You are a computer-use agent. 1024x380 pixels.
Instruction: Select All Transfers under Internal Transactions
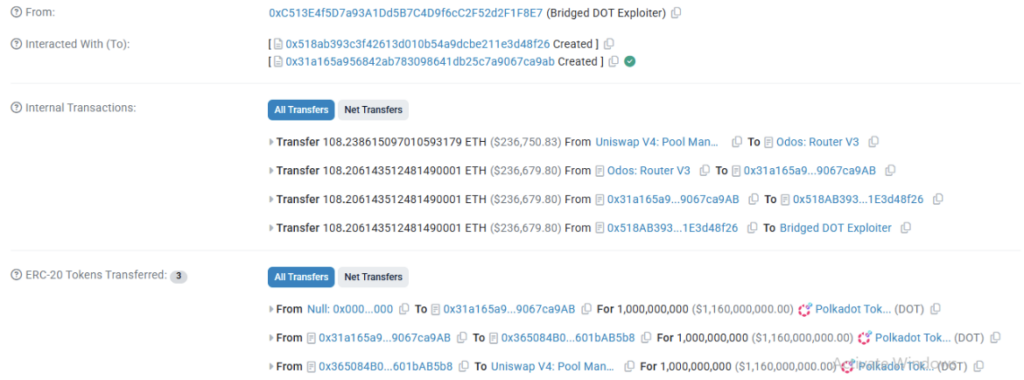tap(301, 110)
